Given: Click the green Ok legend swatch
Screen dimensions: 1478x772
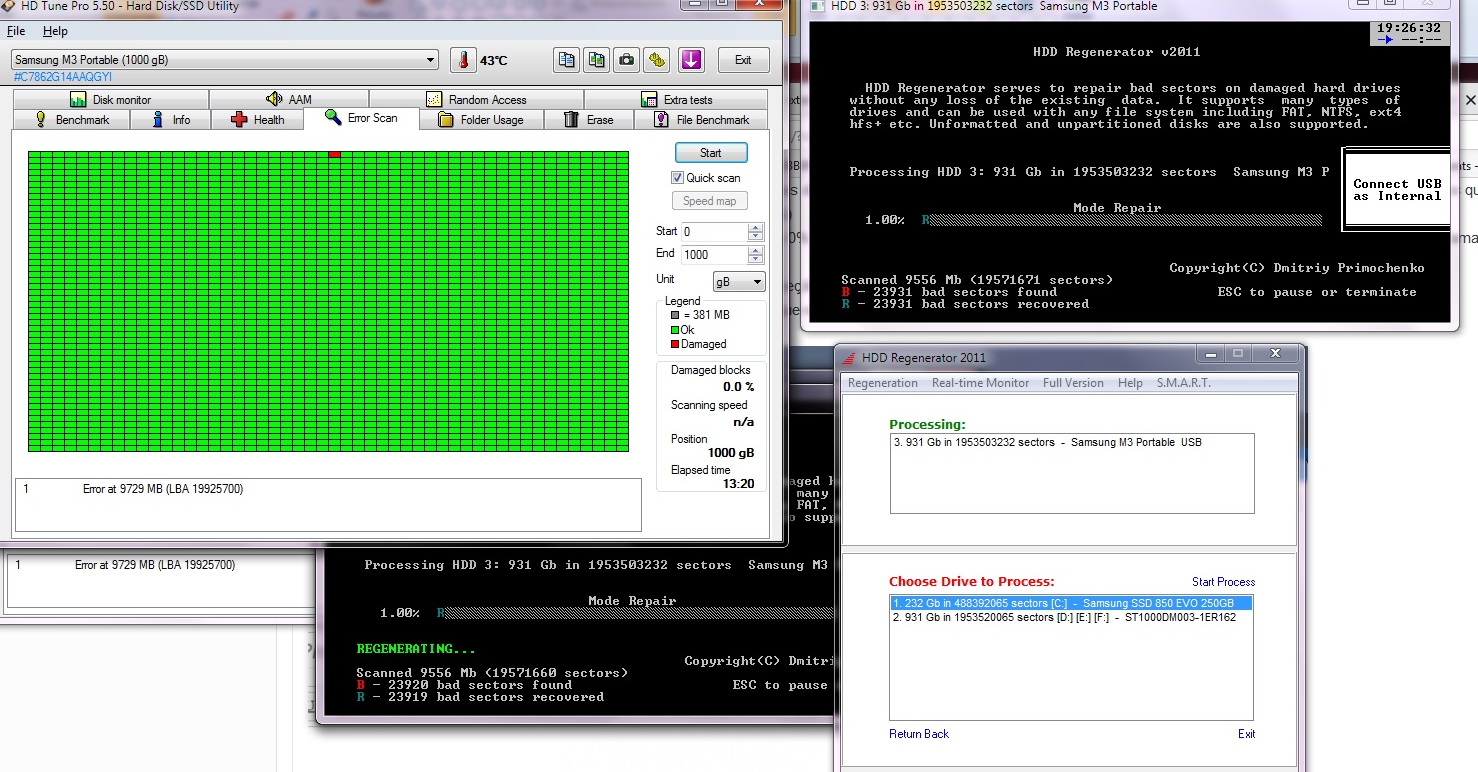Looking at the screenshot, I should point(675,330).
